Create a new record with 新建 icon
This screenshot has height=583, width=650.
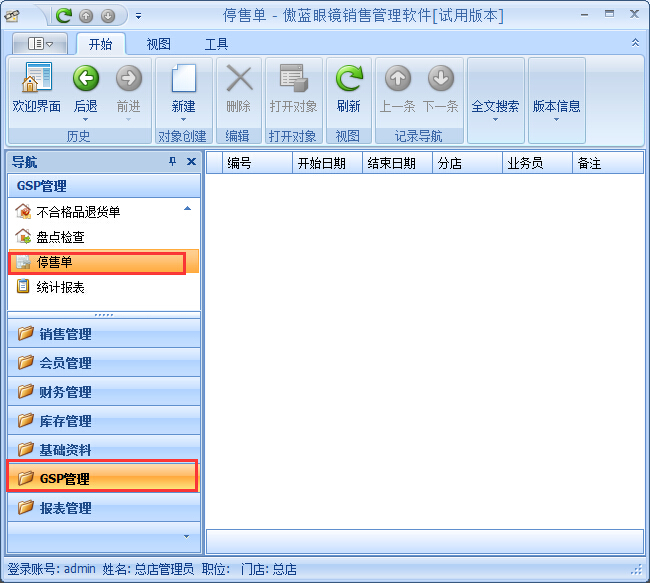pyautogui.click(x=183, y=78)
